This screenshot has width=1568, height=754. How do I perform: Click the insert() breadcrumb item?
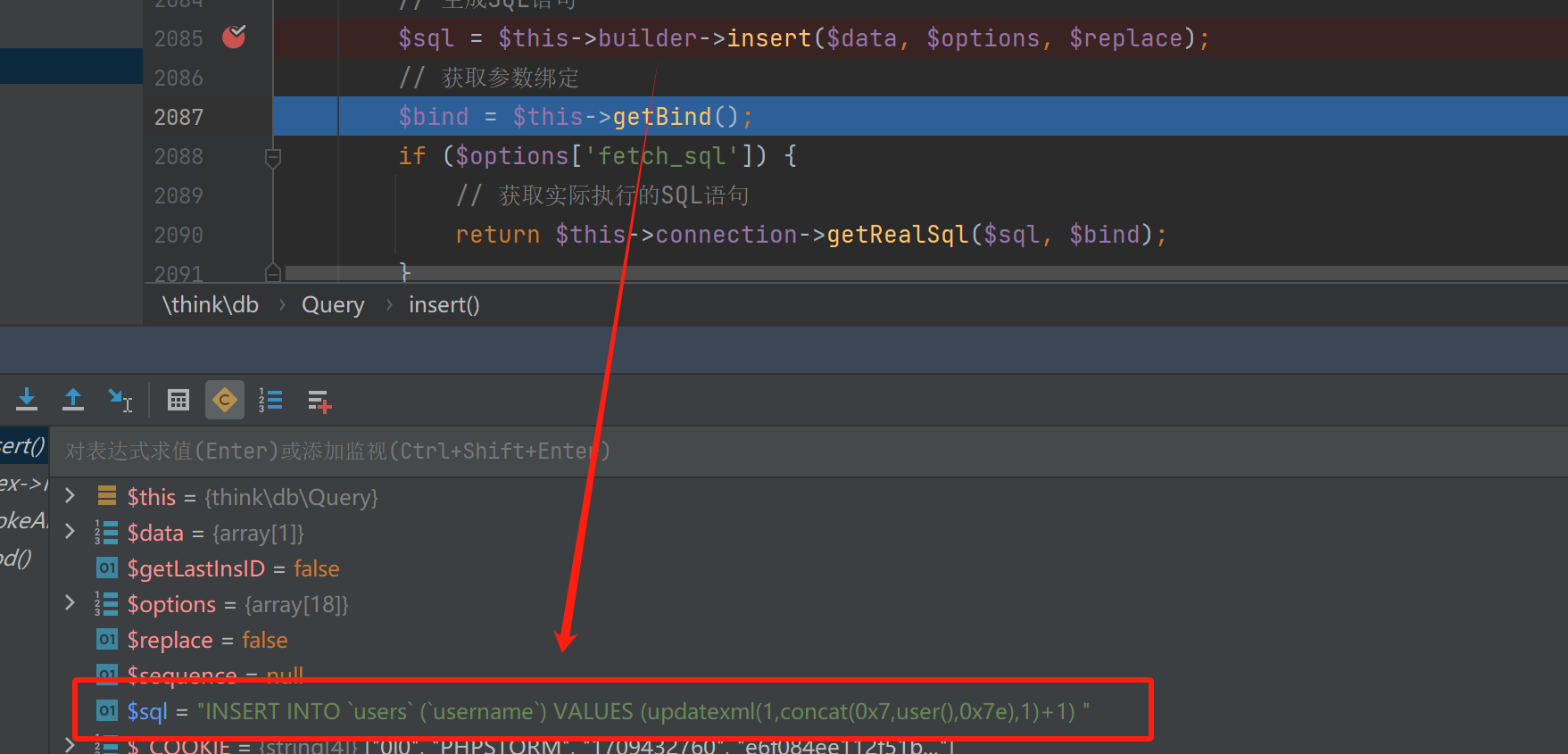click(444, 305)
